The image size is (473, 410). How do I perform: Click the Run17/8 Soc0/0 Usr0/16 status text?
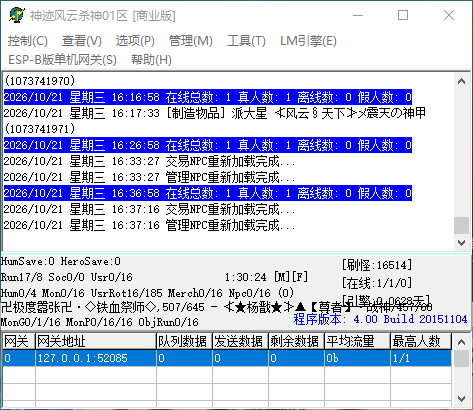point(67,277)
